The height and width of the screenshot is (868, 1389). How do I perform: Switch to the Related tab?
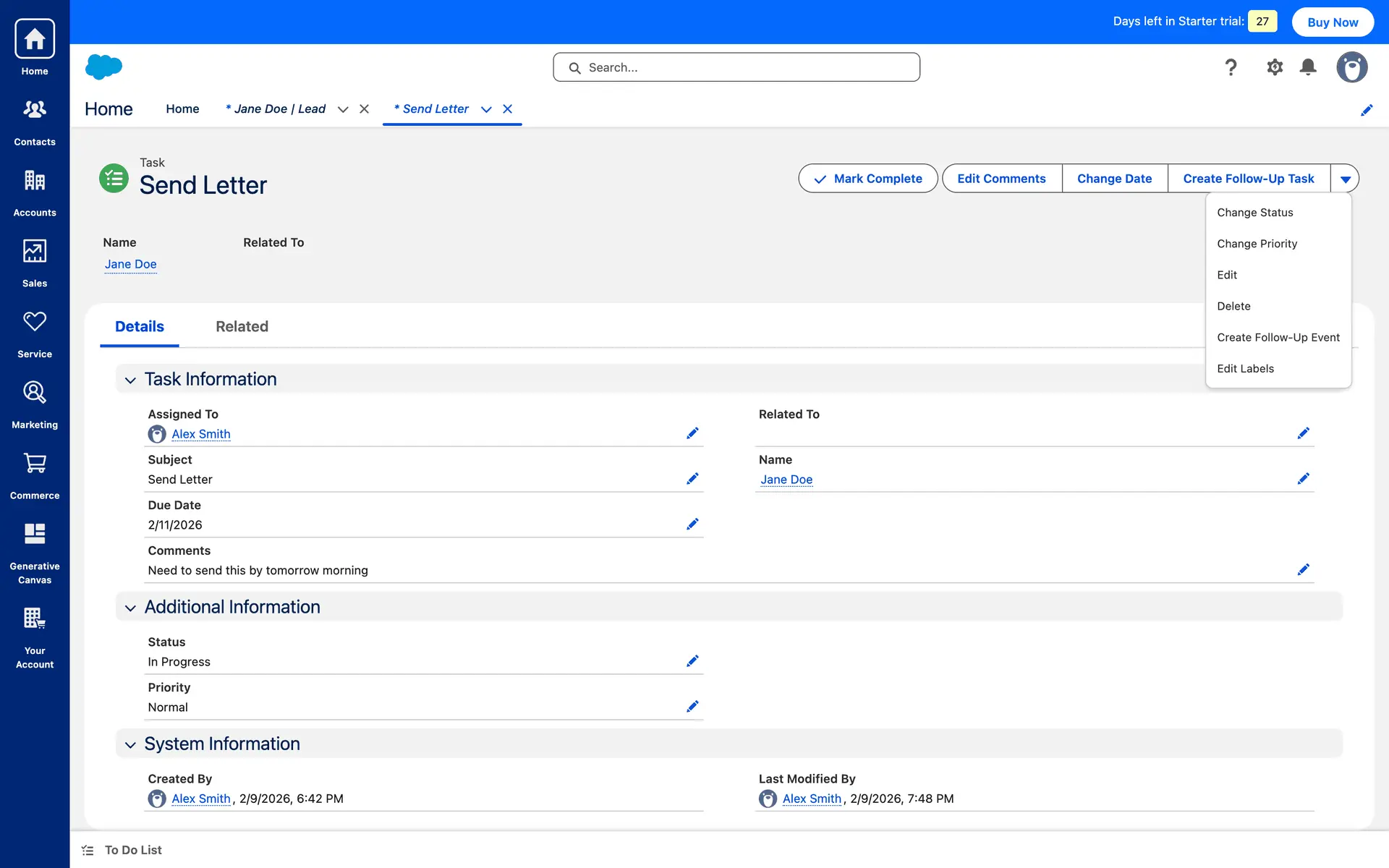242,327
